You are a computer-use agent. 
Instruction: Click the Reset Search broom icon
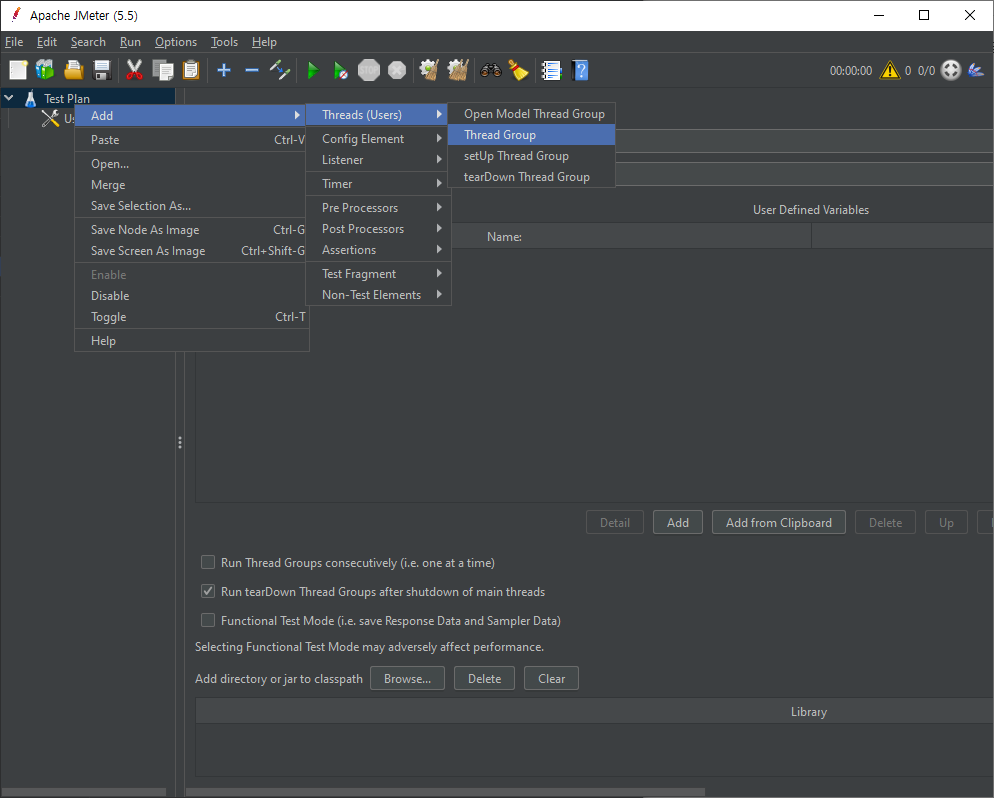(519, 70)
